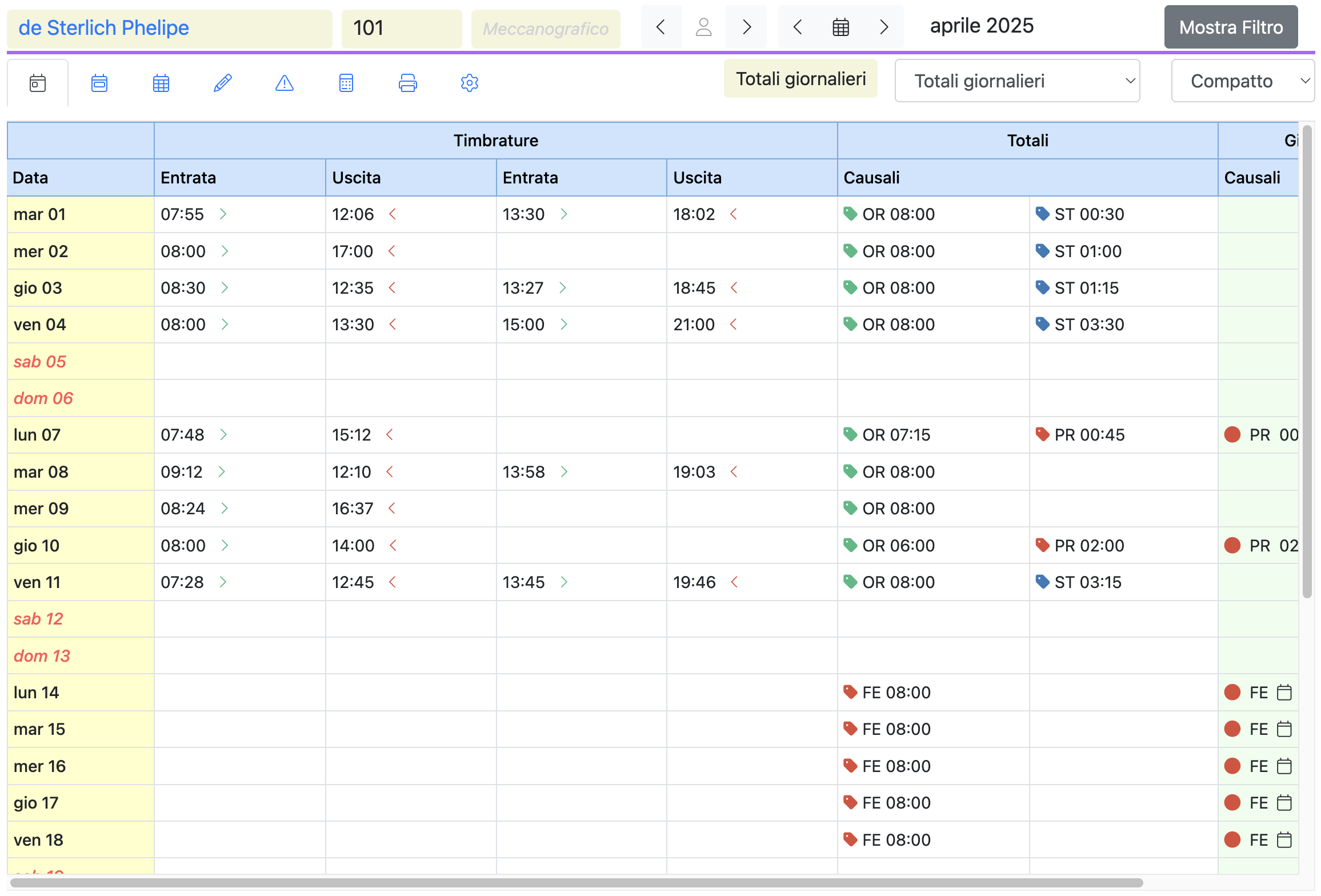Click the 09:12 entry on mar 08

pyautogui.click(x=182, y=472)
